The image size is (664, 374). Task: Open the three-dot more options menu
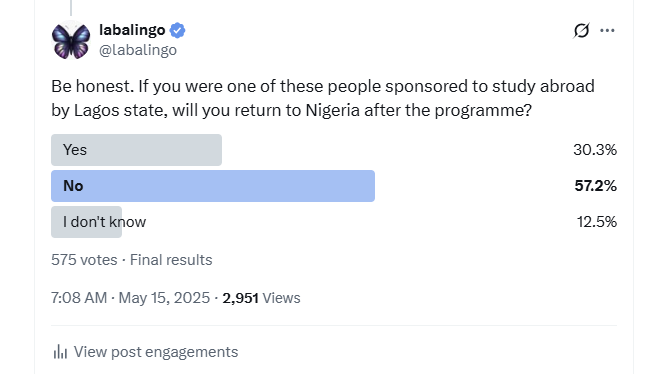click(607, 30)
